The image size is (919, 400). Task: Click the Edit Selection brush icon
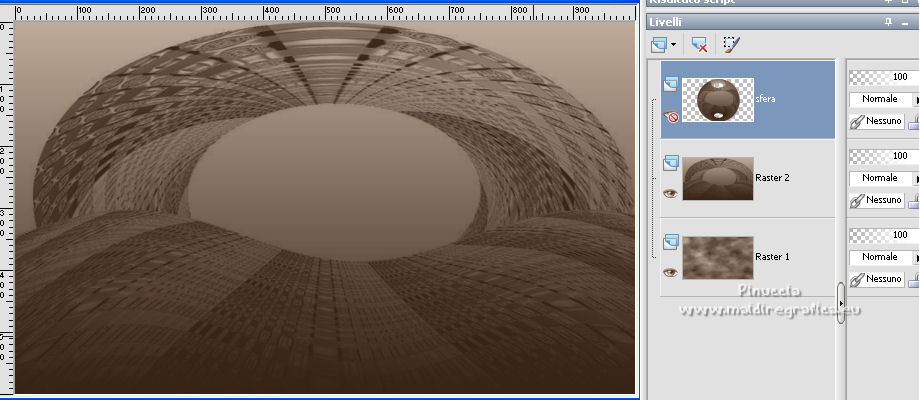point(731,44)
